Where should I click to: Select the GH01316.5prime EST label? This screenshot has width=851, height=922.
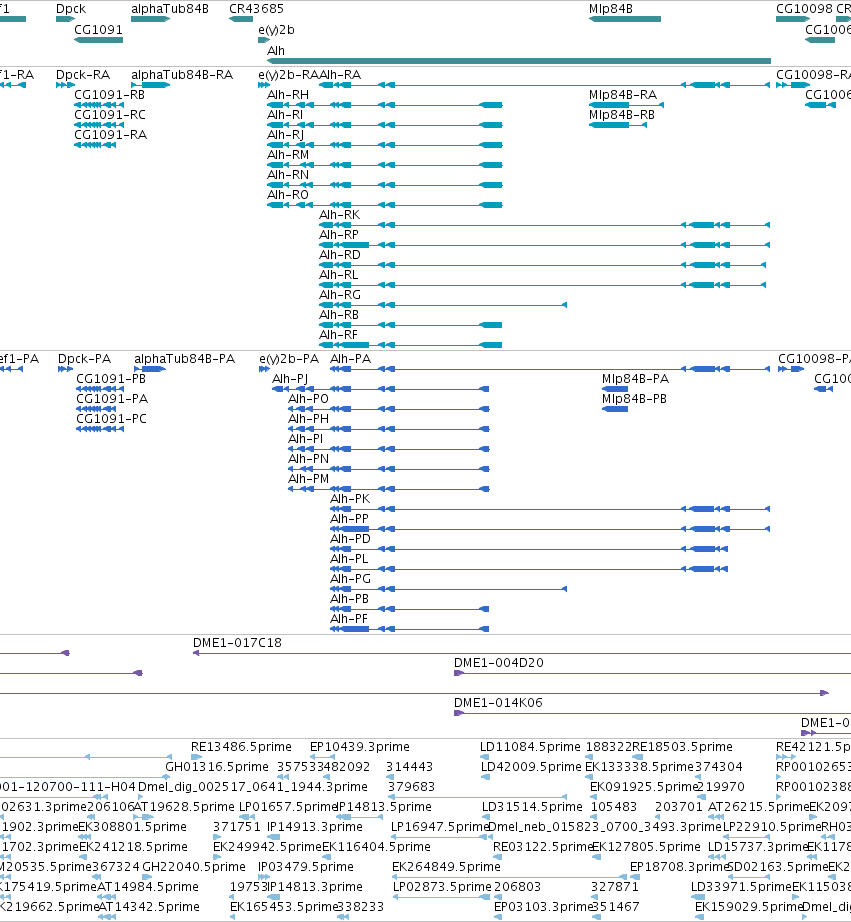tap(217, 767)
